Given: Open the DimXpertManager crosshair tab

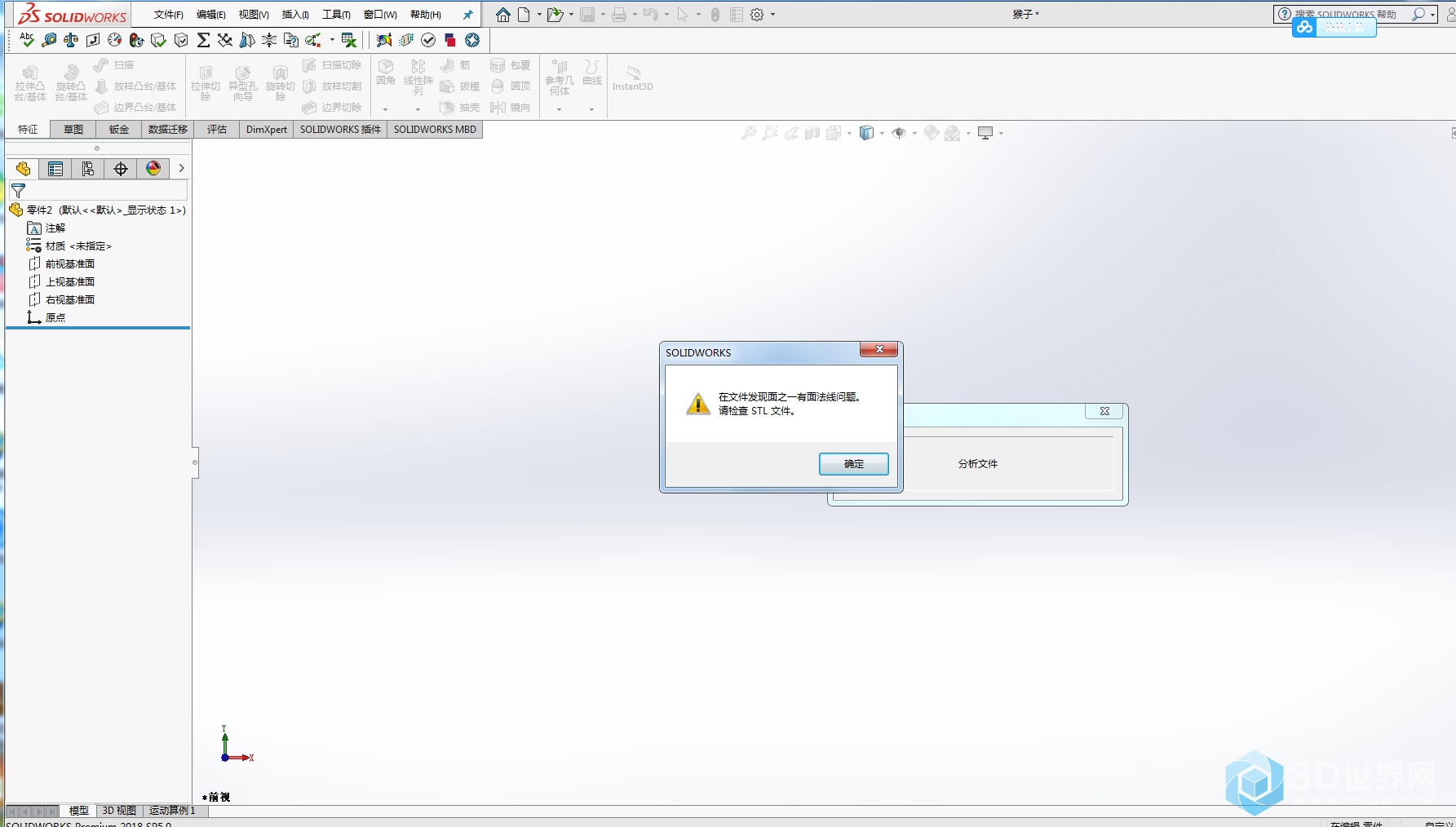Looking at the screenshot, I should (121, 169).
